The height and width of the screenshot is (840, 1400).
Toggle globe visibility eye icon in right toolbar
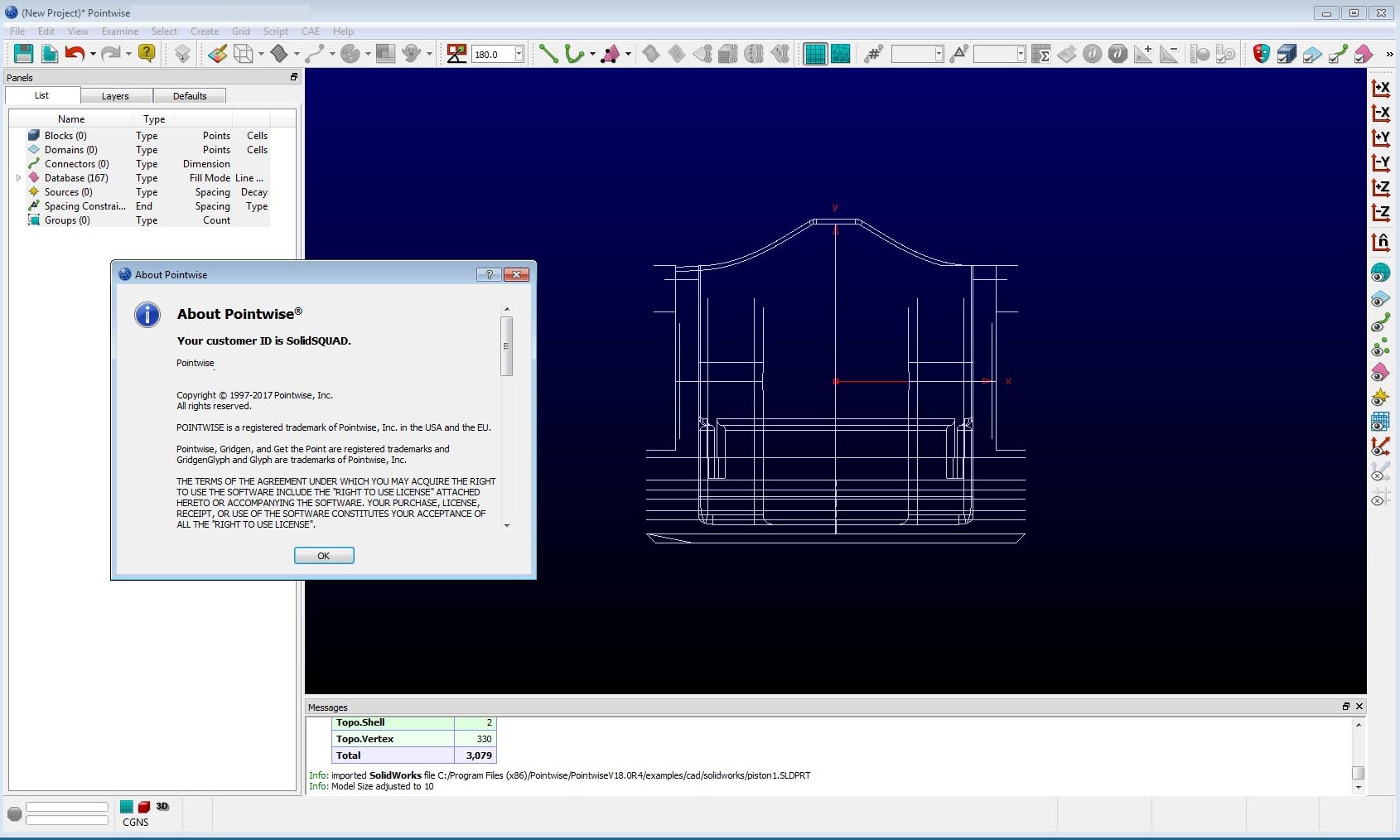coord(1381,273)
